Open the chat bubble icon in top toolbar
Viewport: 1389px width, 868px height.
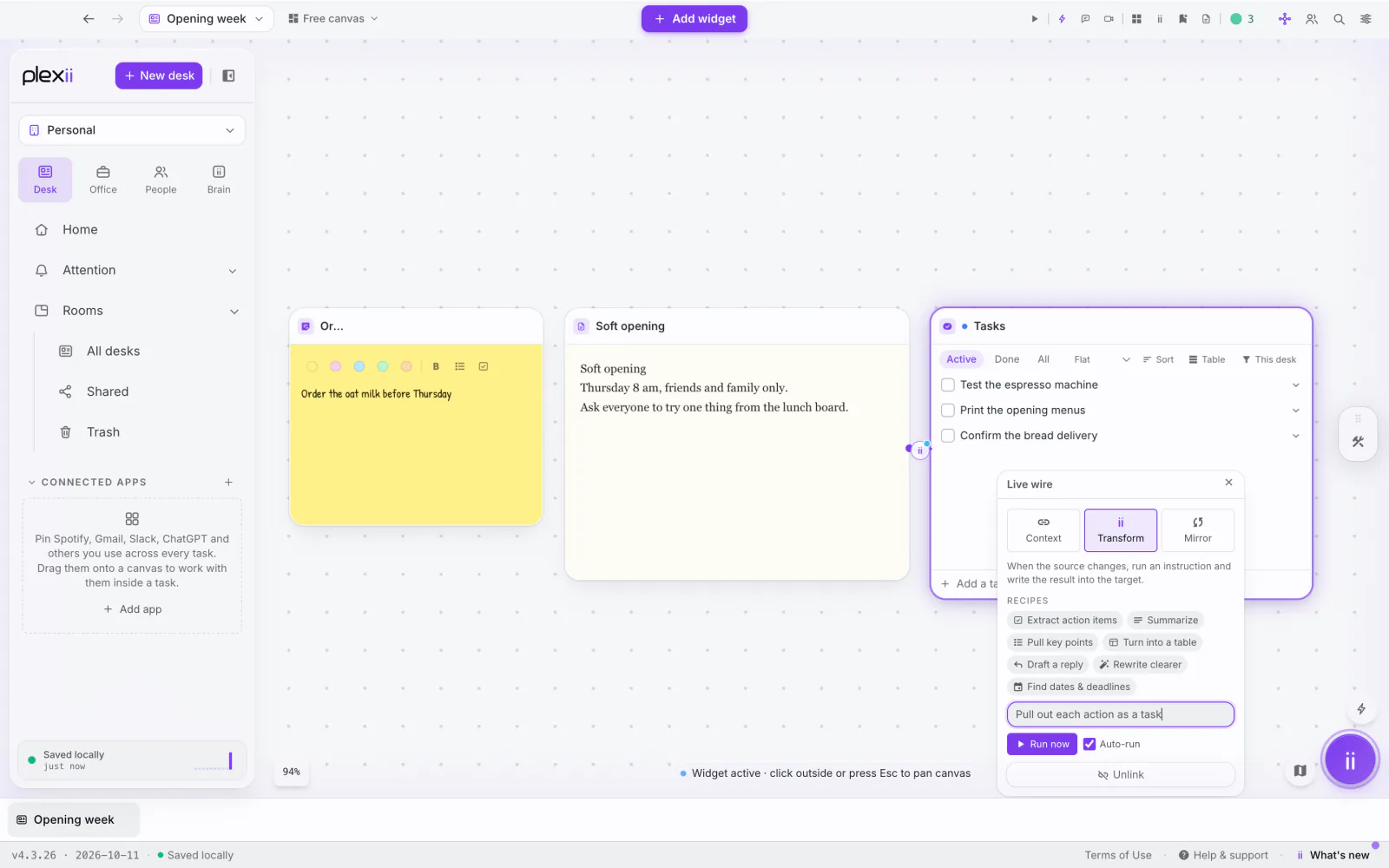(1085, 19)
